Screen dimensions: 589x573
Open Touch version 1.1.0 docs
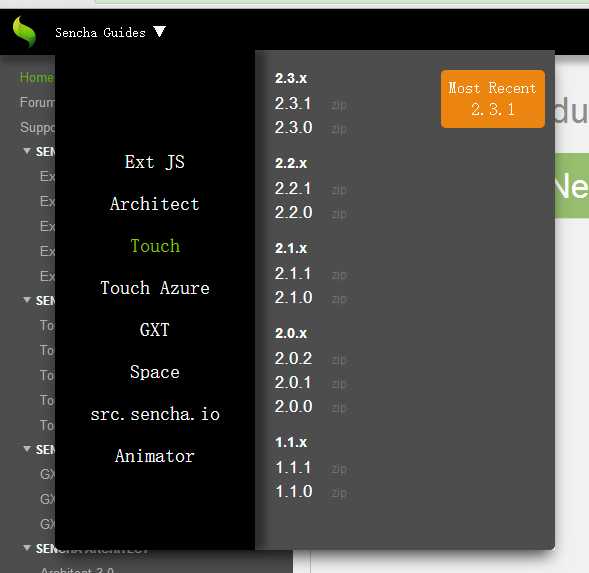coord(293,491)
